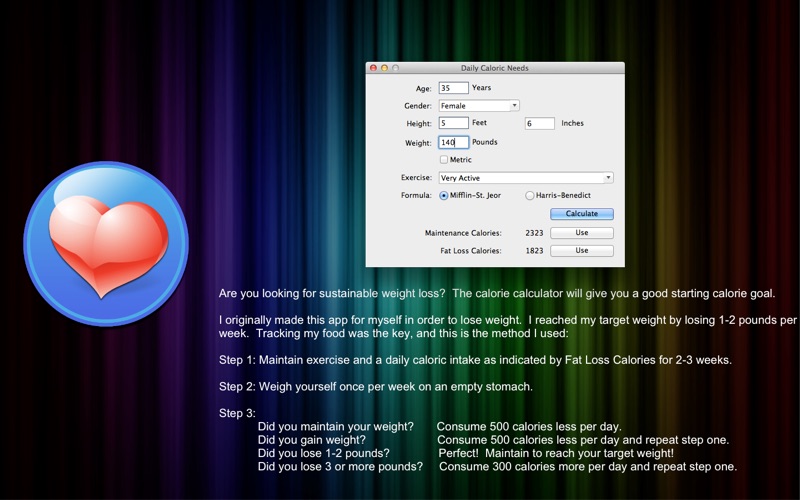Click the Age input field
The width and height of the screenshot is (800, 500).
click(x=453, y=88)
